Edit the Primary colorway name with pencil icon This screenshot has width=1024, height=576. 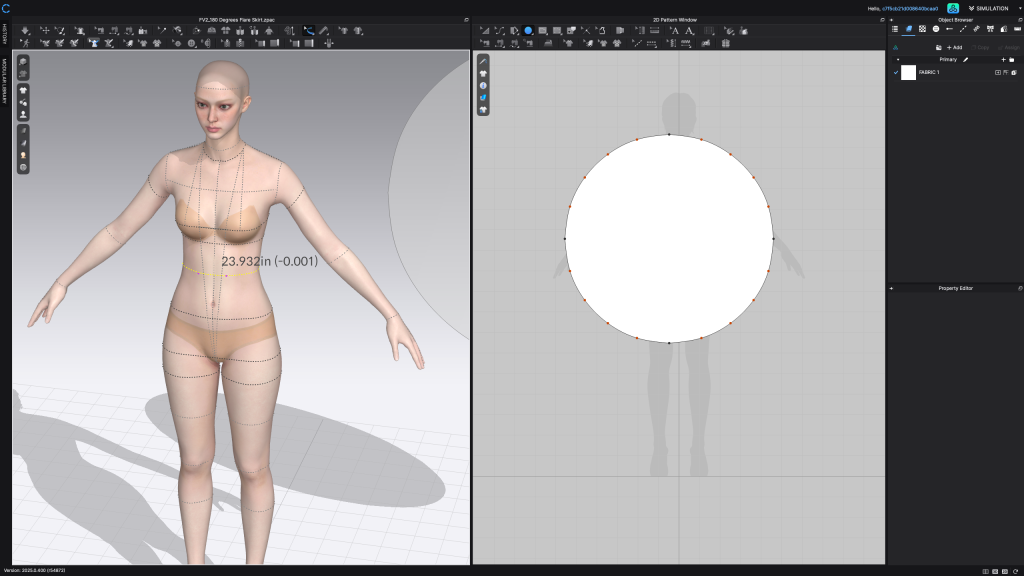(966, 59)
